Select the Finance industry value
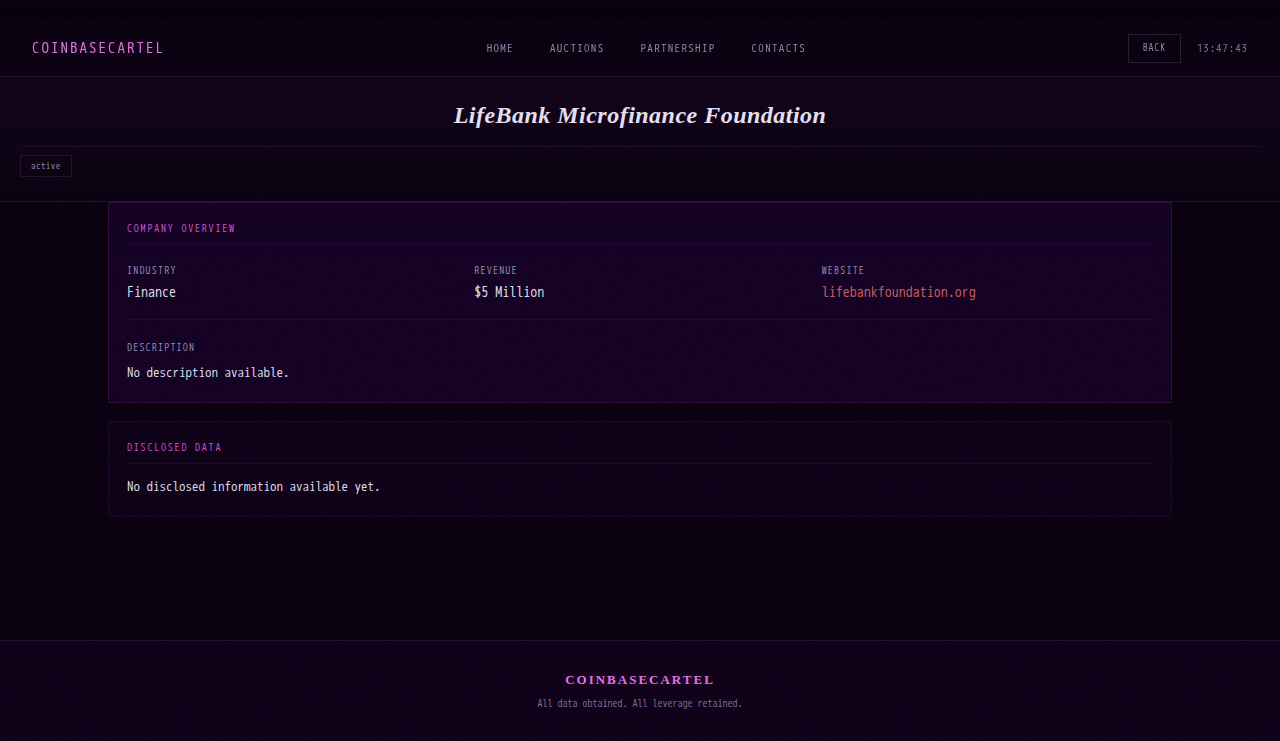Viewport: 1280px width, 741px height. click(151, 292)
